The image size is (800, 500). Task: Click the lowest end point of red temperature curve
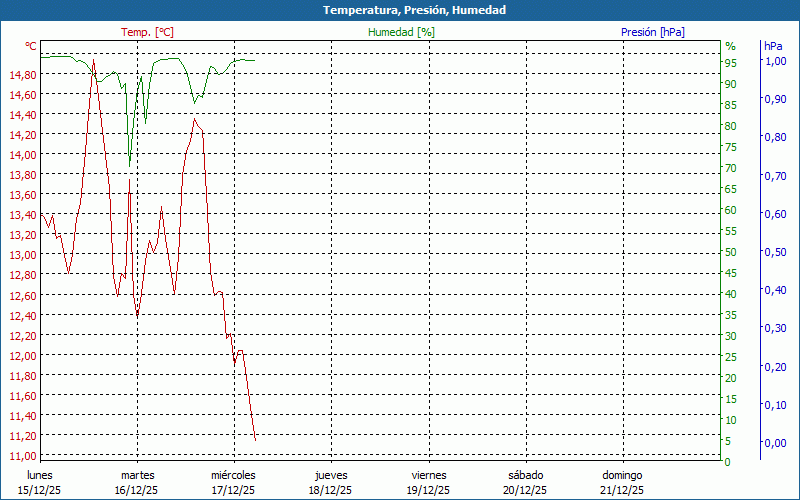pos(255,439)
